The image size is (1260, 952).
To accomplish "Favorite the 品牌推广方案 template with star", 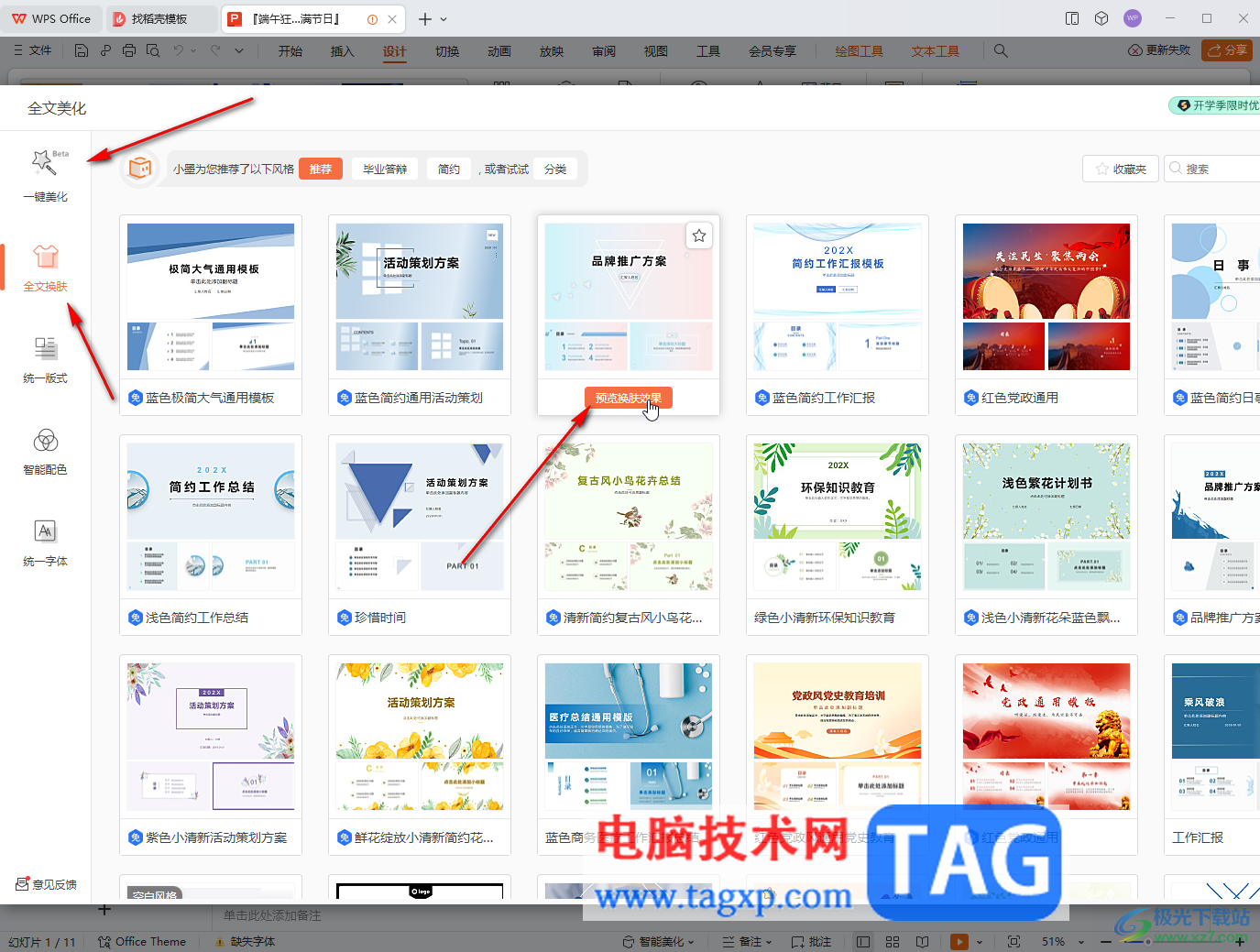I will tap(699, 235).
